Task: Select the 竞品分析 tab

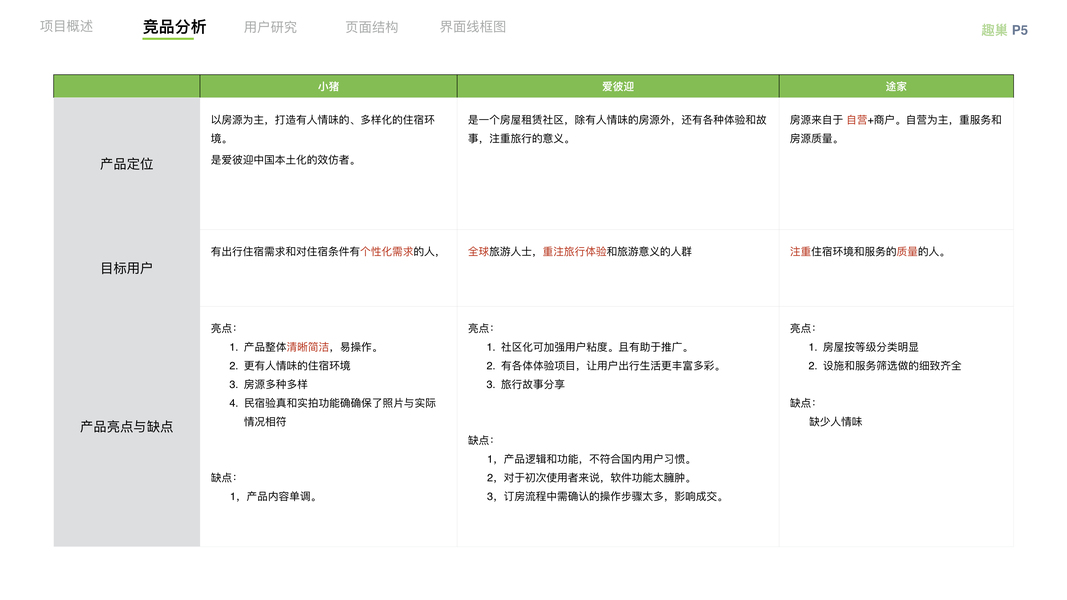Action: tap(174, 27)
